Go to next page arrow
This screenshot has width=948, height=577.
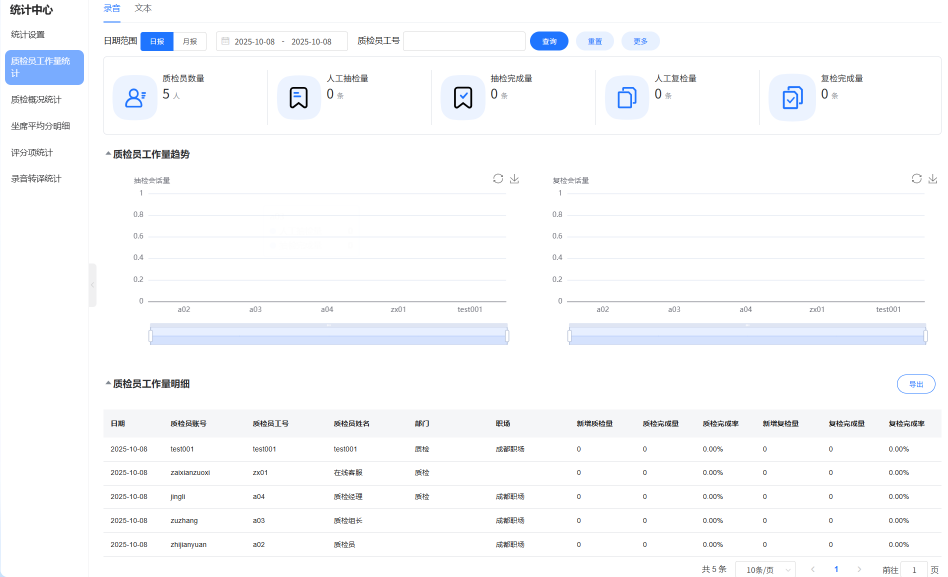click(859, 569)
